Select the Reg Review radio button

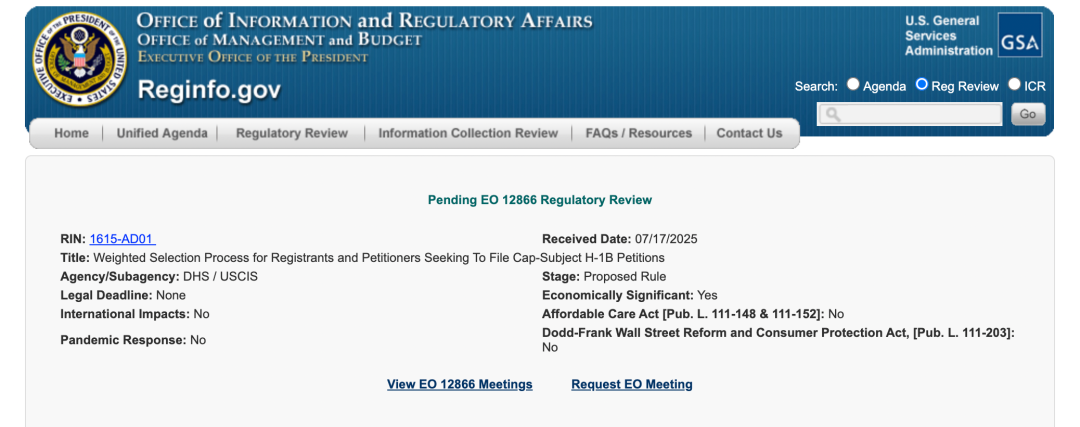click(x=922, y=85)
